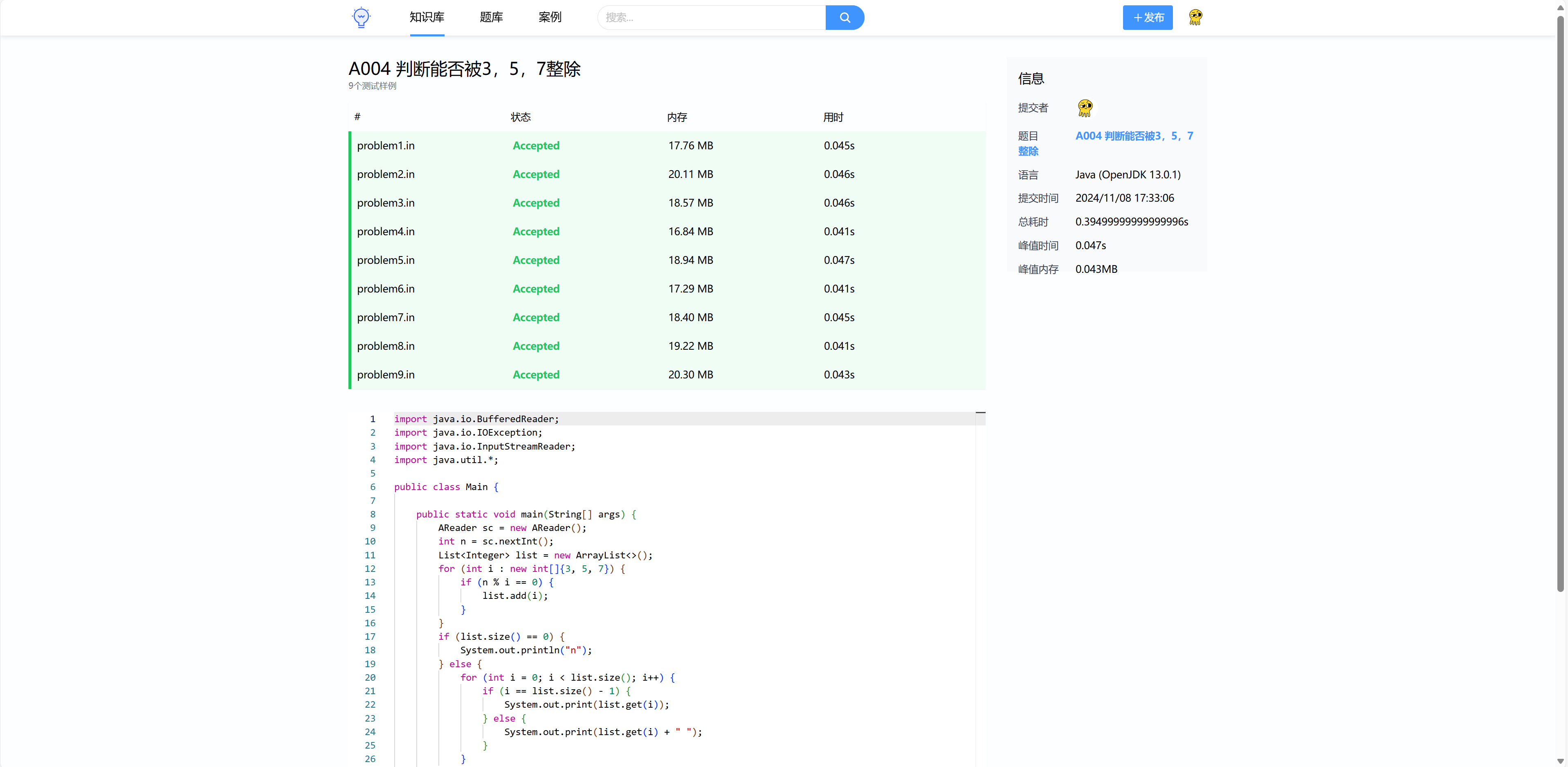Image resolution: width=1568 pixels, height=767 pixels.
Task: Focus the 搜索 search input field
Action: pyautogui.click(x=711, y=18)
